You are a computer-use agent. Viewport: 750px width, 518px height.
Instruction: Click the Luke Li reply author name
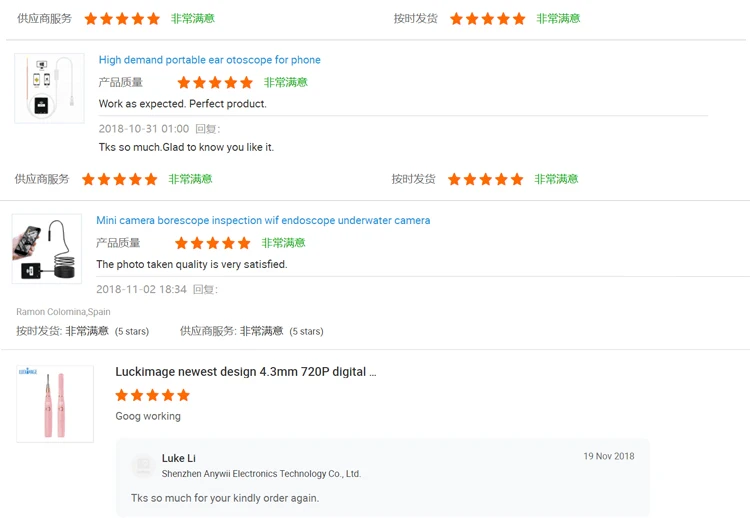click(x=178, y=458)
